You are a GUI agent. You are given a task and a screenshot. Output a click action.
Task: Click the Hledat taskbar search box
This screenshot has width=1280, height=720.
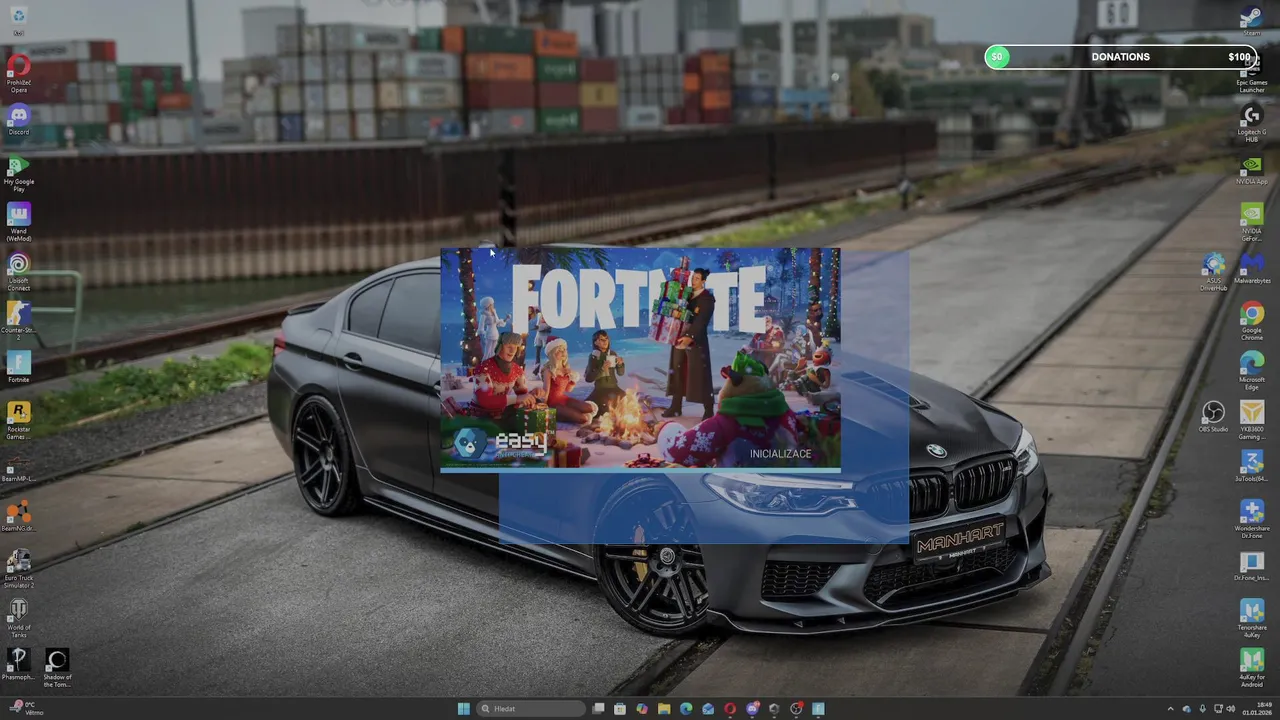click(531, 709)
